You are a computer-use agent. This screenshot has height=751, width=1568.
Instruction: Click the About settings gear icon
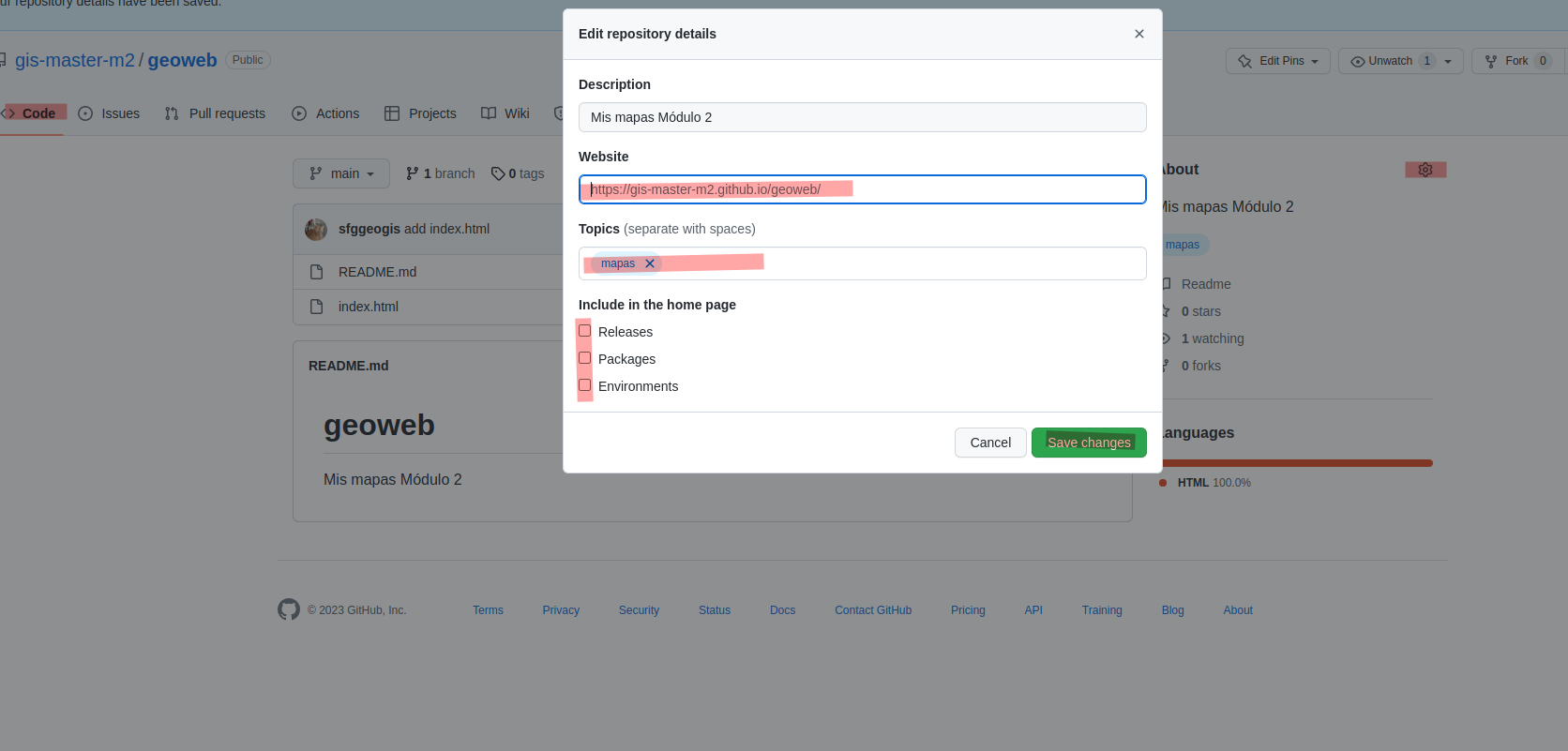click(x=1425, y=170)
